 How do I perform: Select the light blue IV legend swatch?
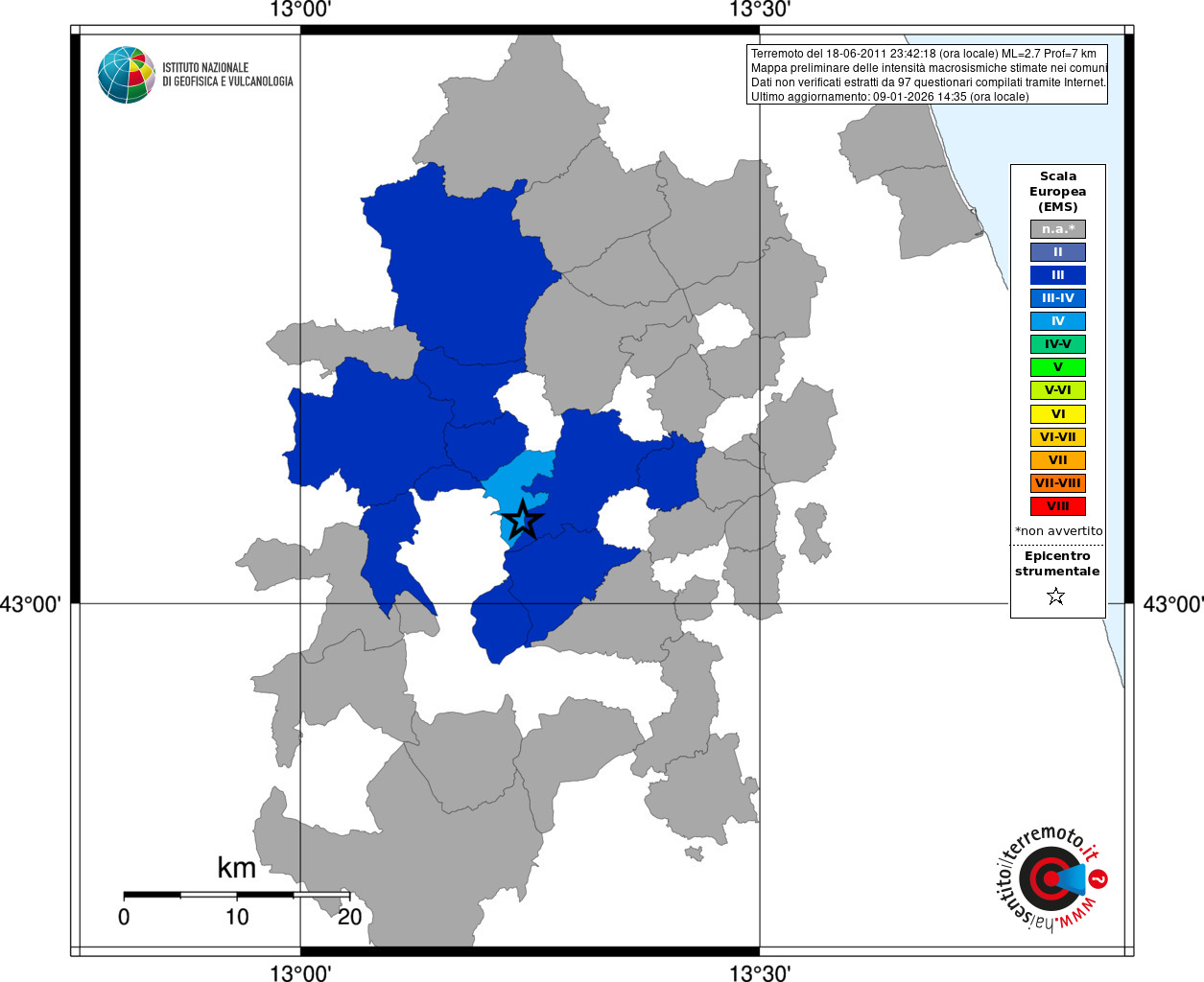[1058, 321]
